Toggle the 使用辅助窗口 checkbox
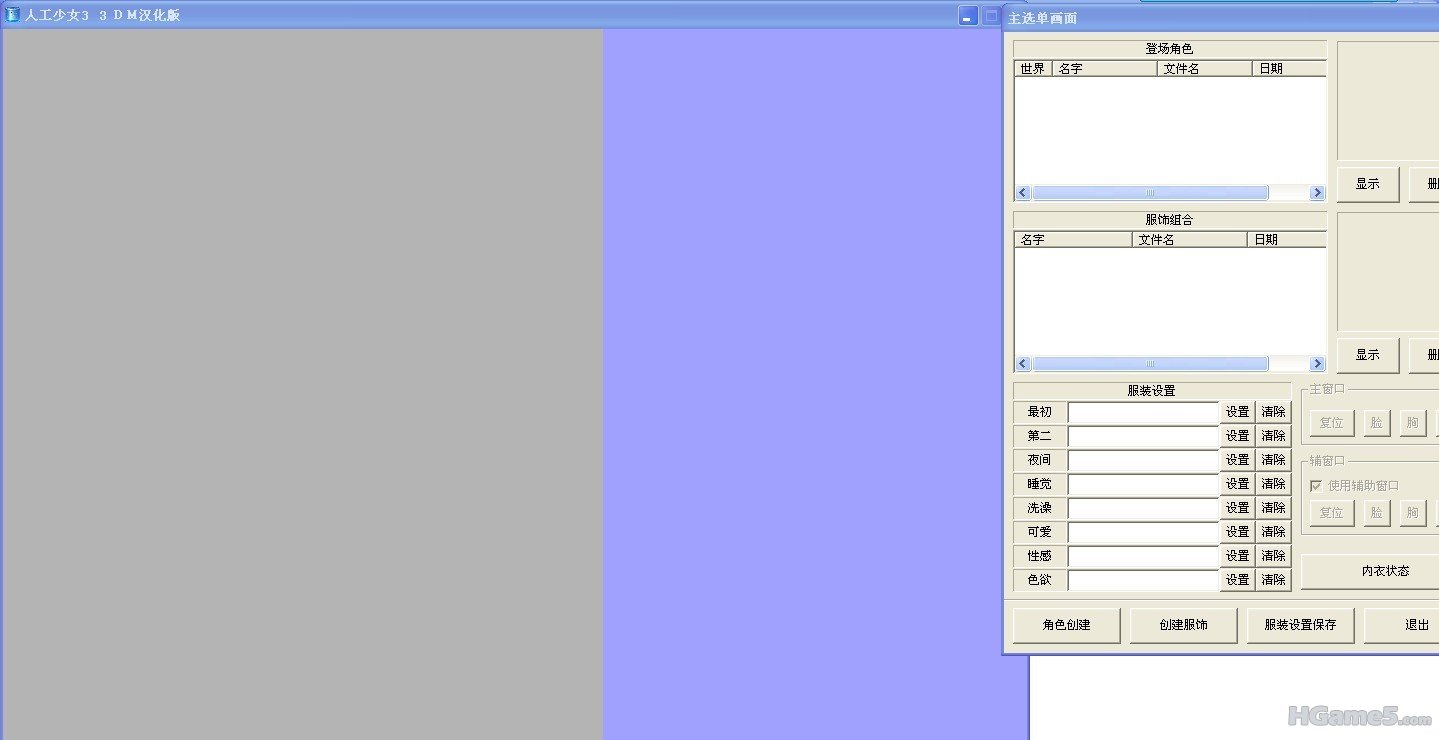This screenshot has width=1439, height=740. (x=1316, y=486)
